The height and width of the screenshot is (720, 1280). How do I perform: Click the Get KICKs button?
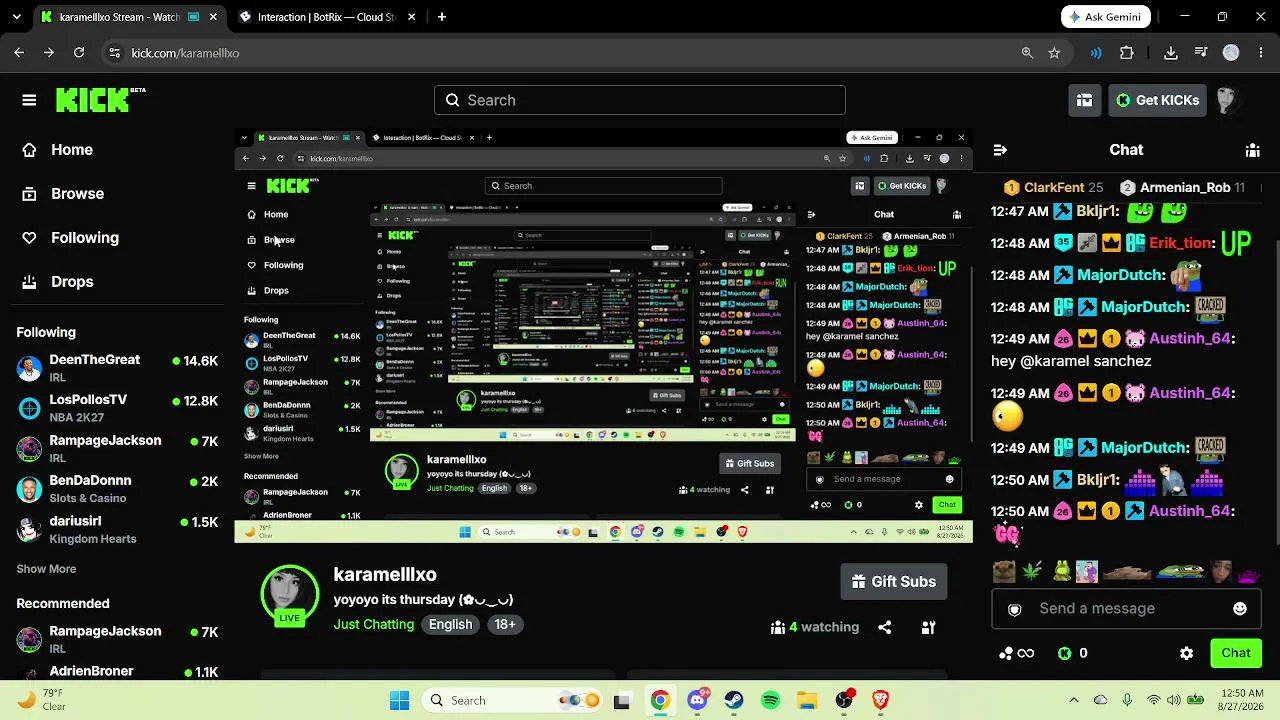[x=1157, y=100]
